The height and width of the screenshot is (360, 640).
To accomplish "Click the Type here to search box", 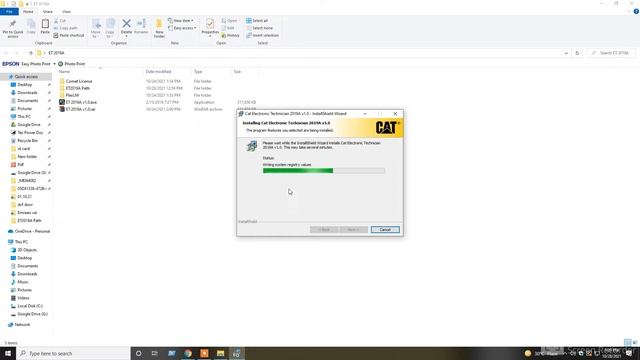I will [x=73, y=353].
